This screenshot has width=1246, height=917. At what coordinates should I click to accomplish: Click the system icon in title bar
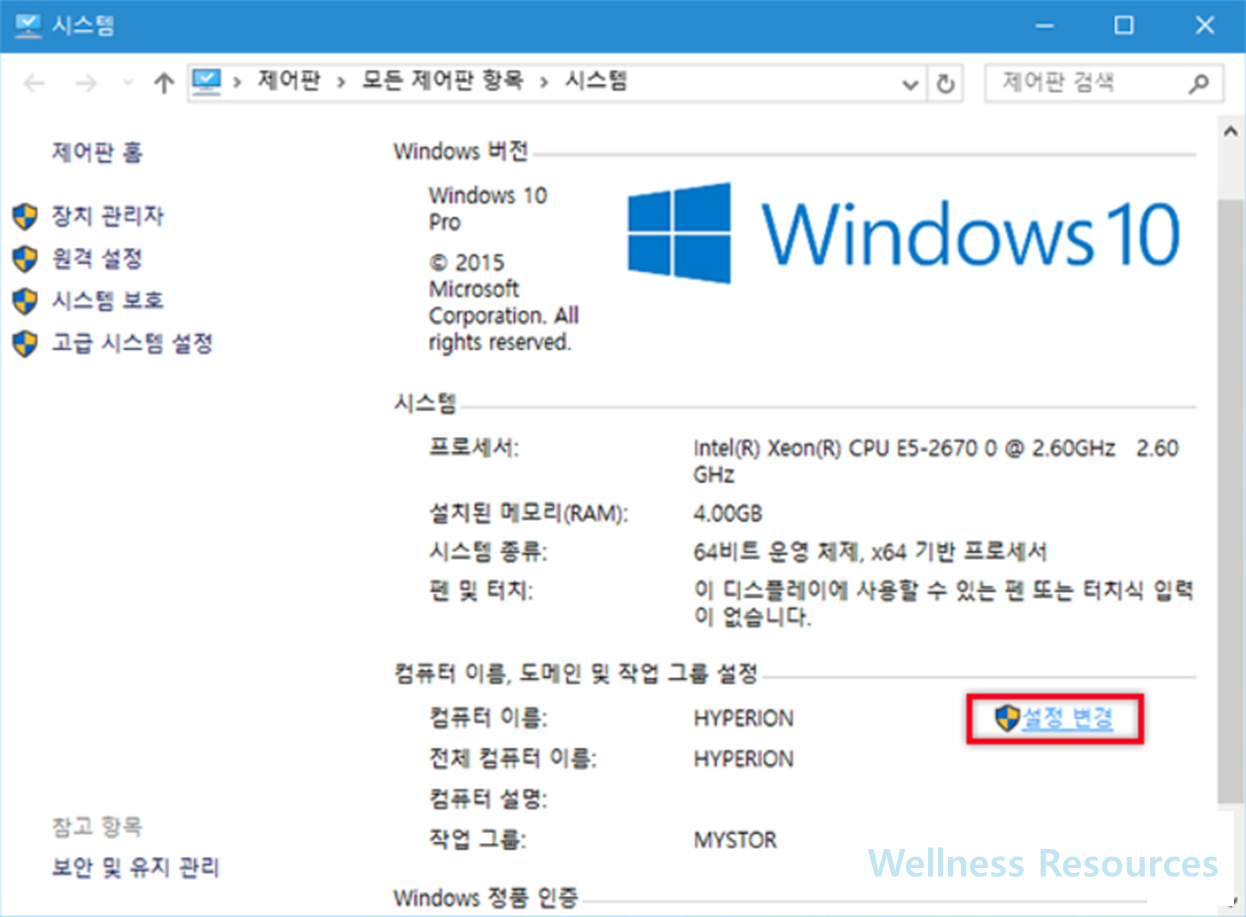[27, 25]
